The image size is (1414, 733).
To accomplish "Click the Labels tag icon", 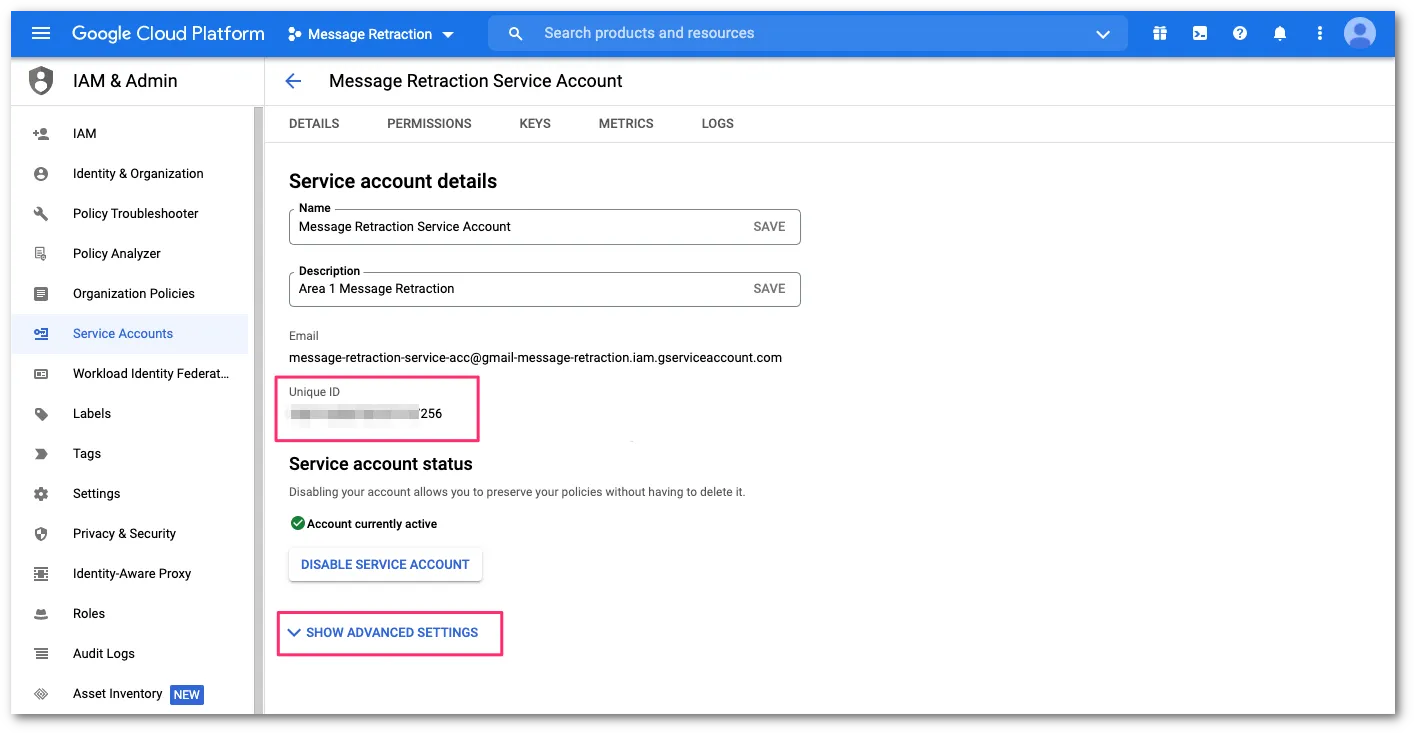I will [x=40, y=413].
